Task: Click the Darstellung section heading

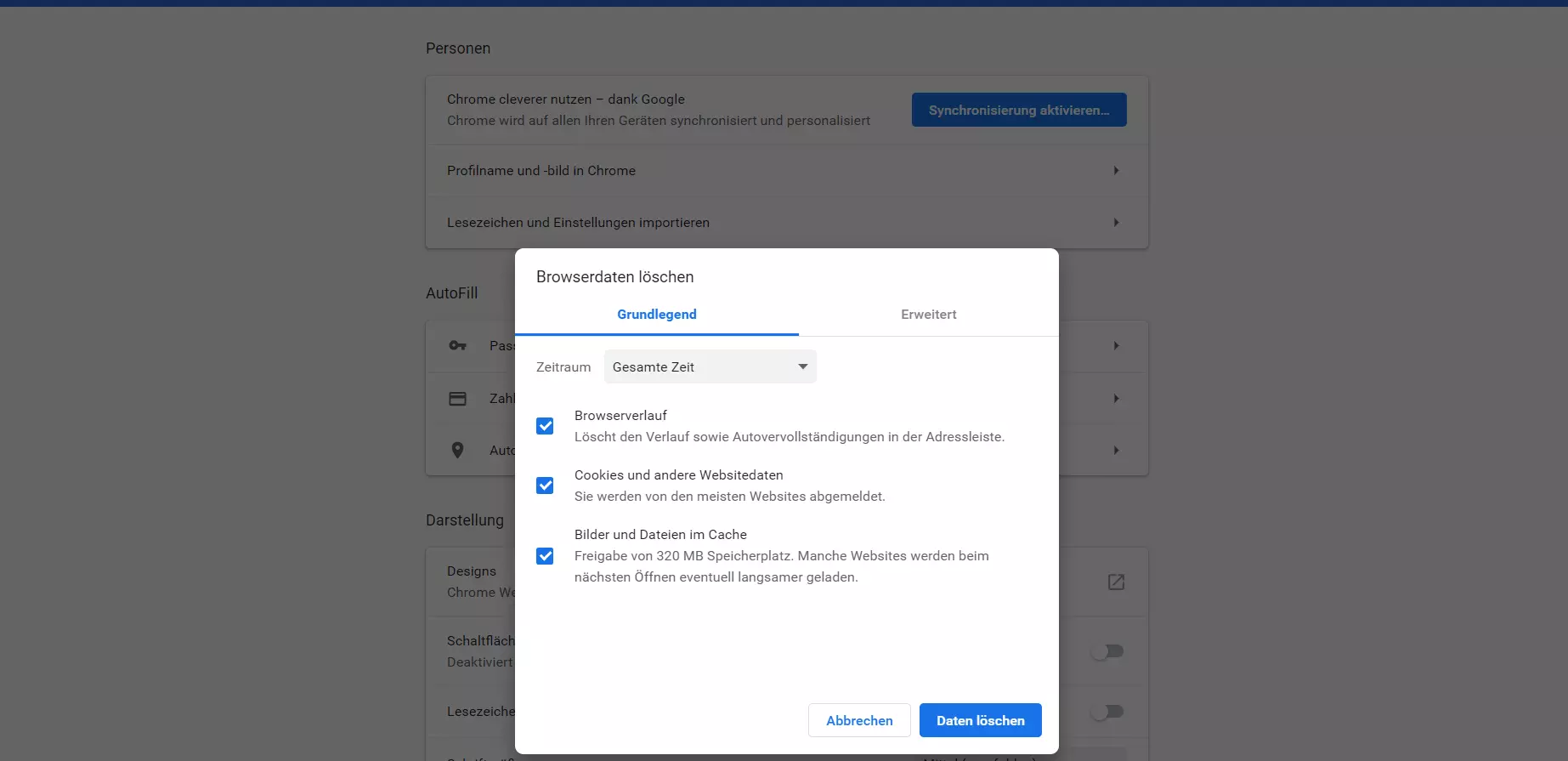Action: pyautogui.click(x=465, y=520)
